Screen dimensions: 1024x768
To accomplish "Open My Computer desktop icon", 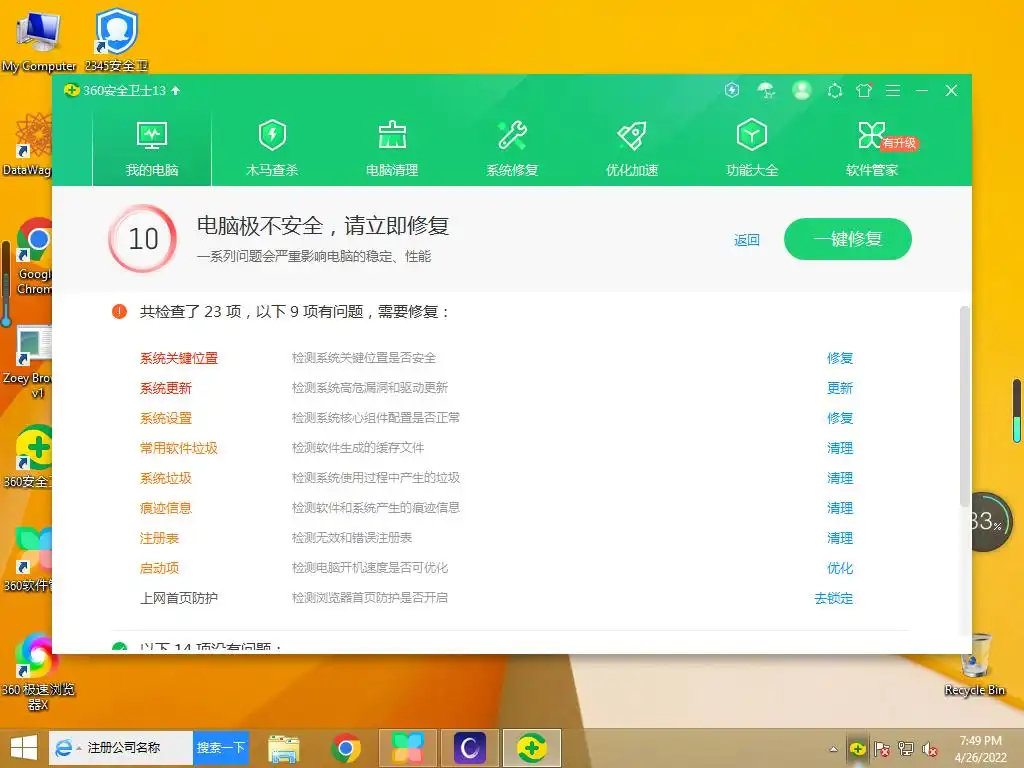I will coord(39,40).
